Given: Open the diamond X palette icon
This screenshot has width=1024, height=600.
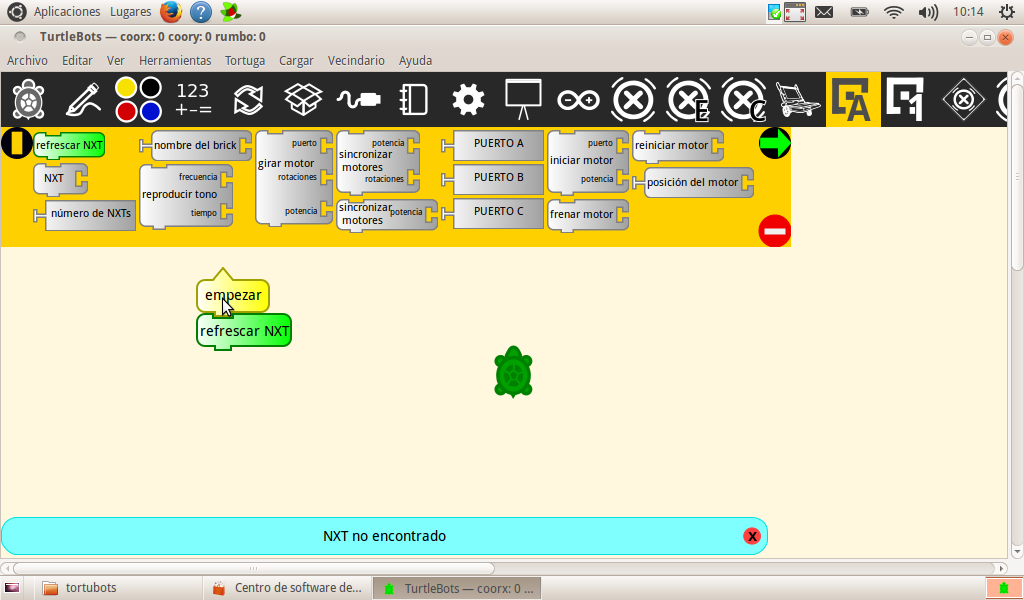Looking at the screenshot, I should point(963,100).
